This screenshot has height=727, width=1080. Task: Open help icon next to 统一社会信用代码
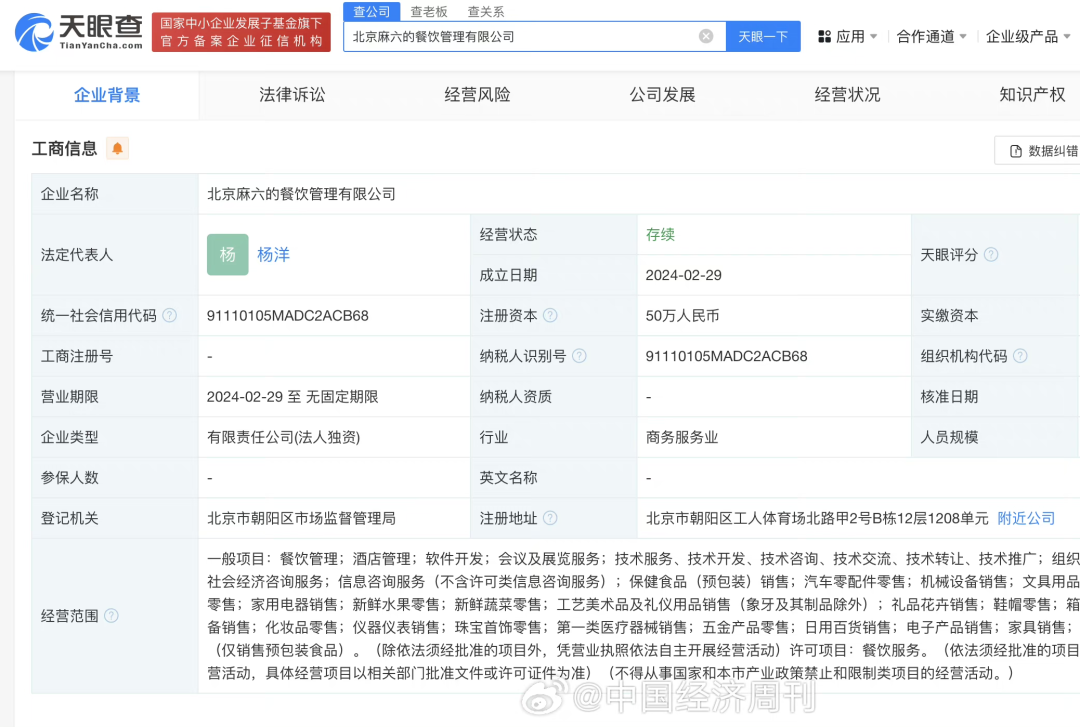(170, 315)
